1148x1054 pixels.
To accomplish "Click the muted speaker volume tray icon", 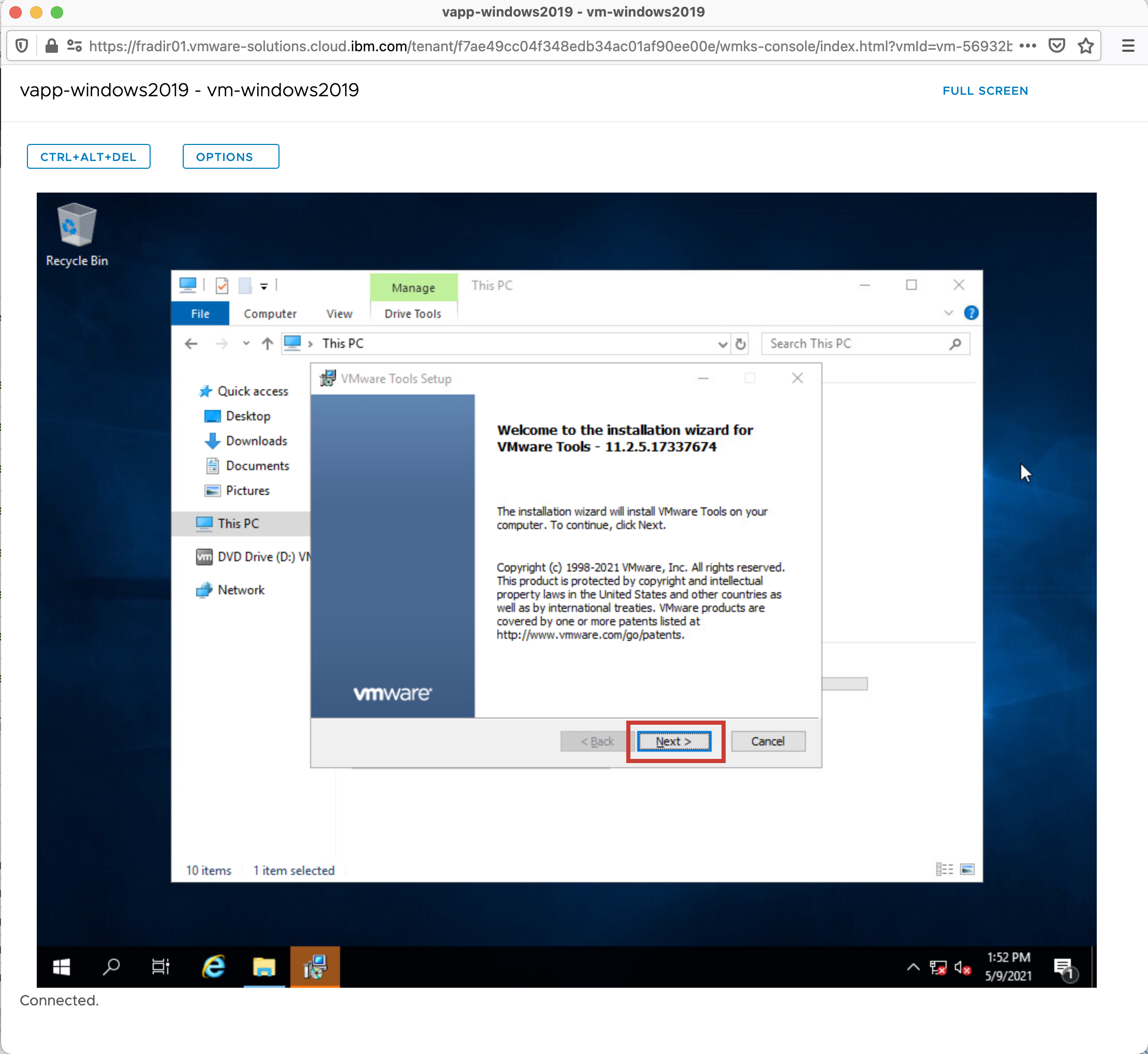I will 962,968.
